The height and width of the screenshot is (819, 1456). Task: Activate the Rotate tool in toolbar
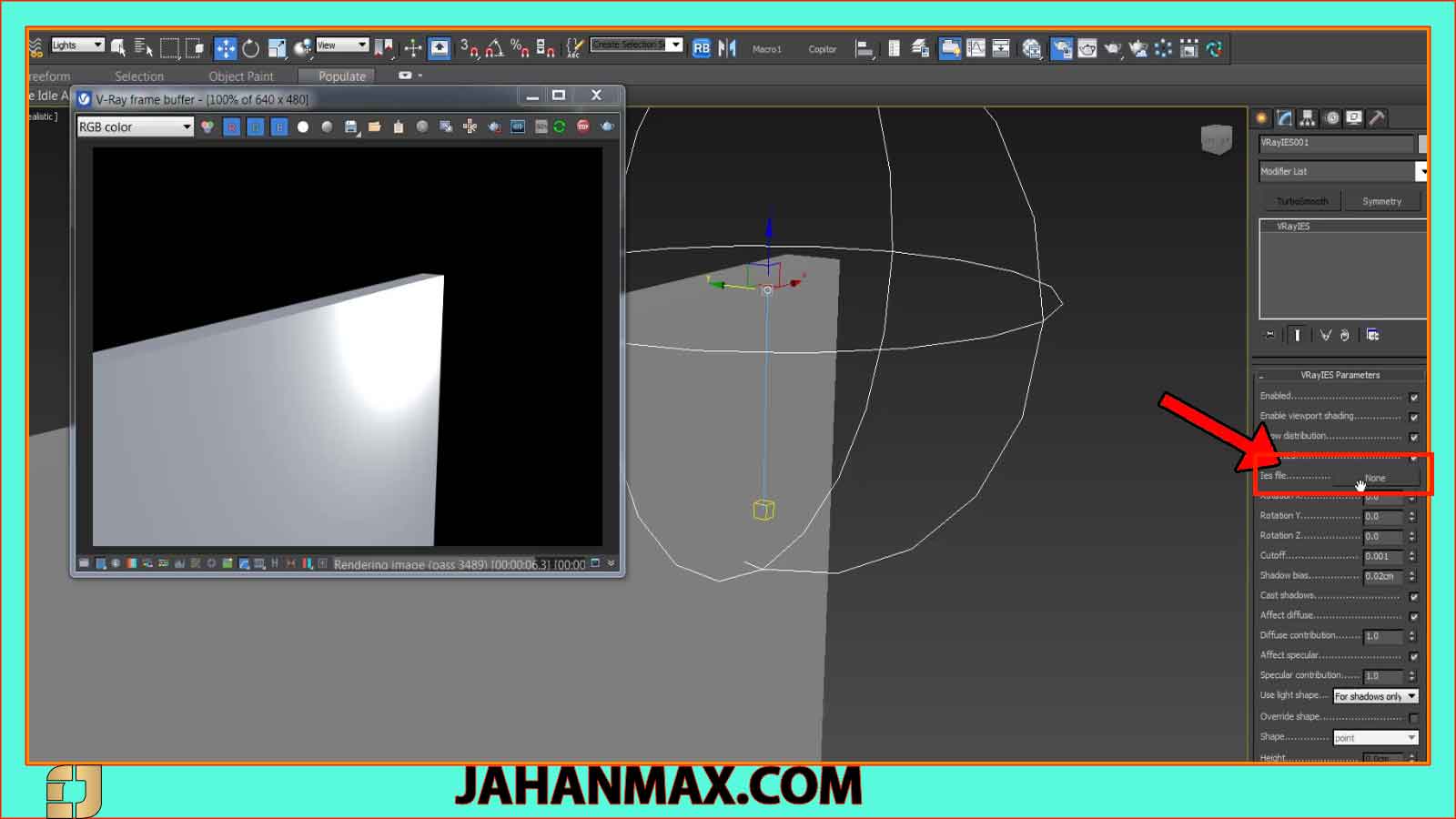point(250,49)
